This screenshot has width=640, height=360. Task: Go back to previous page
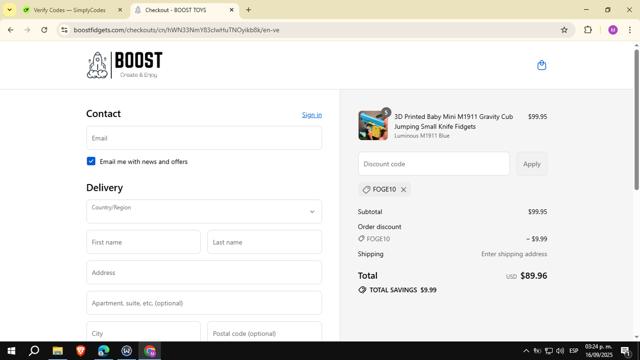pos(11,30)
